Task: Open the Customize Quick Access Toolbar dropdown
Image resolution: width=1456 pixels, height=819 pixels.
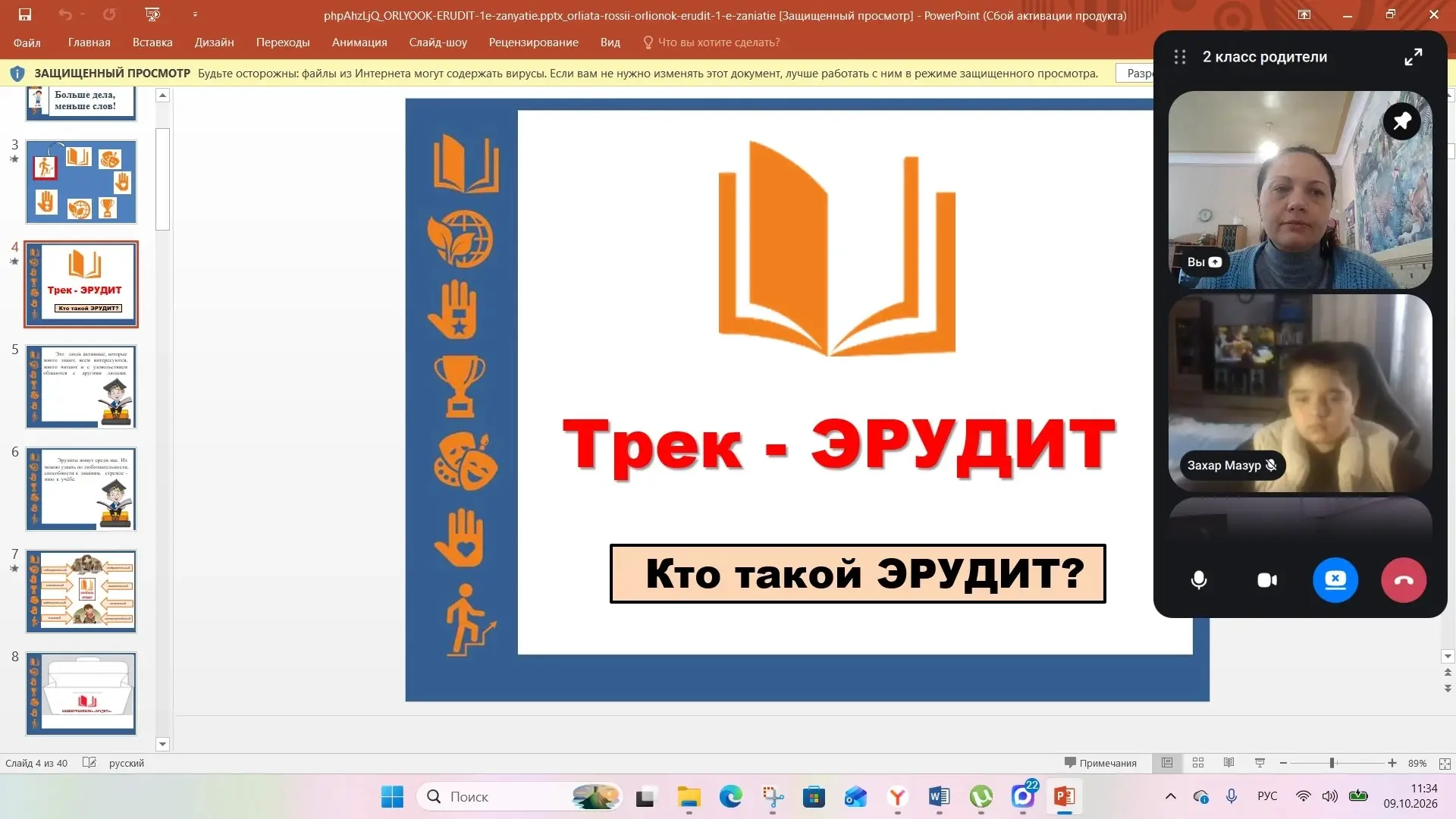Action: pyautogui.click(x=195, y=14)
